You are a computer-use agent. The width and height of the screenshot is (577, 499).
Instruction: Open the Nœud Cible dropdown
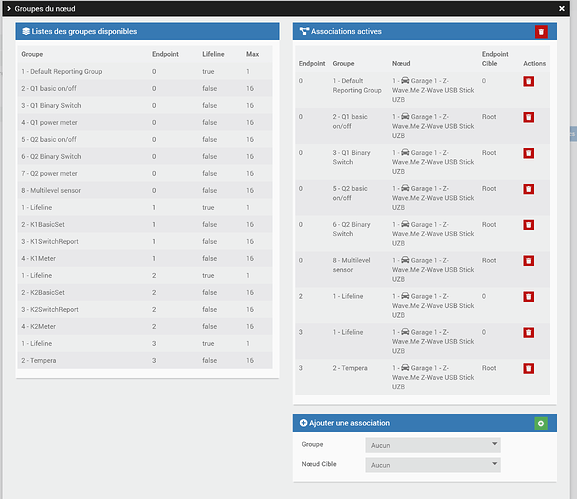(x=433, y=465)
